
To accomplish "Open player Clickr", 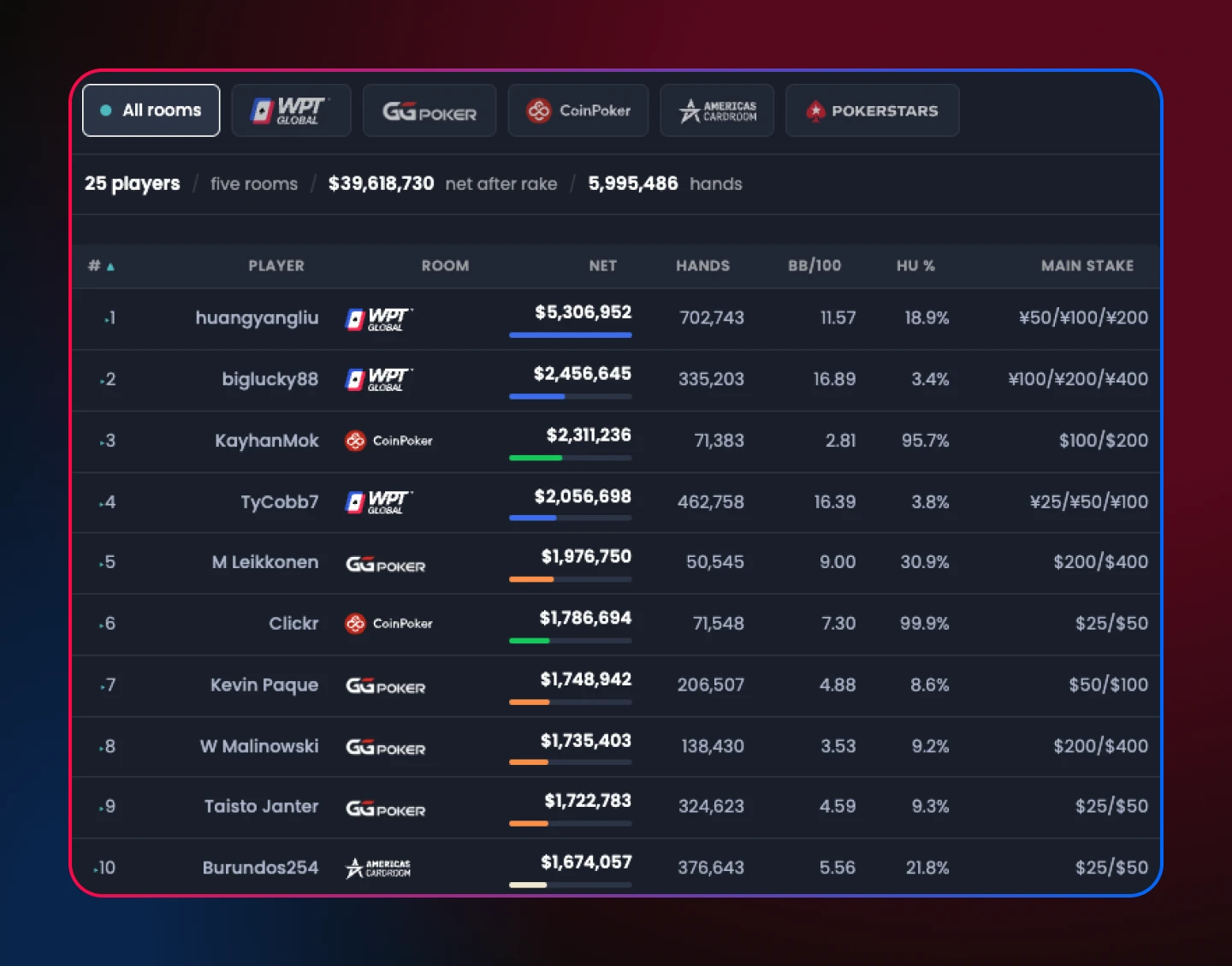I will coord(293,624).
